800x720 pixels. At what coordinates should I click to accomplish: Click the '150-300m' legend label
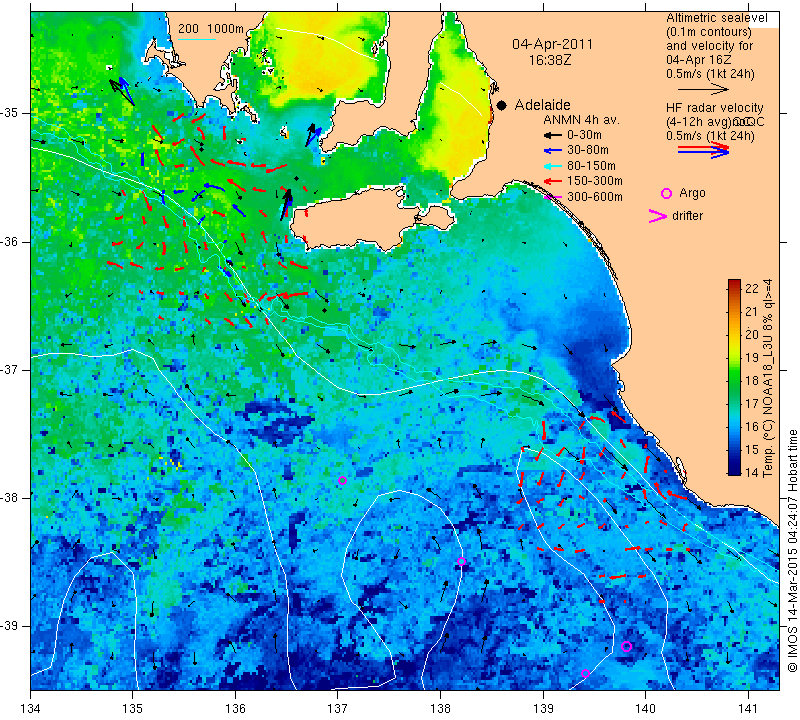click(x=594, y=181)
